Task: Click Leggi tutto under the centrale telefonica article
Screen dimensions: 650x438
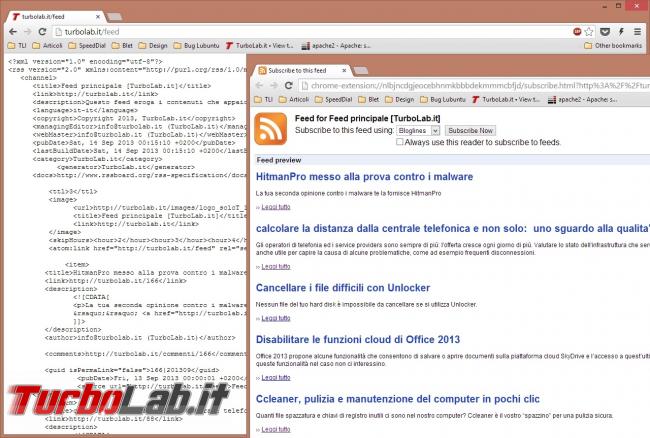Action: click(x=276, y=266)
